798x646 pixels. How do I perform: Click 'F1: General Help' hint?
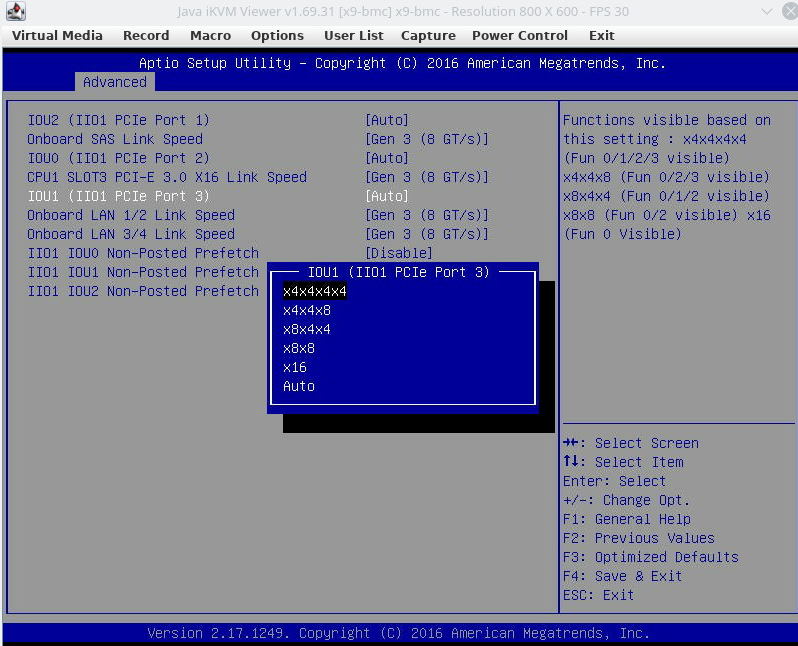tap(626, 519)
